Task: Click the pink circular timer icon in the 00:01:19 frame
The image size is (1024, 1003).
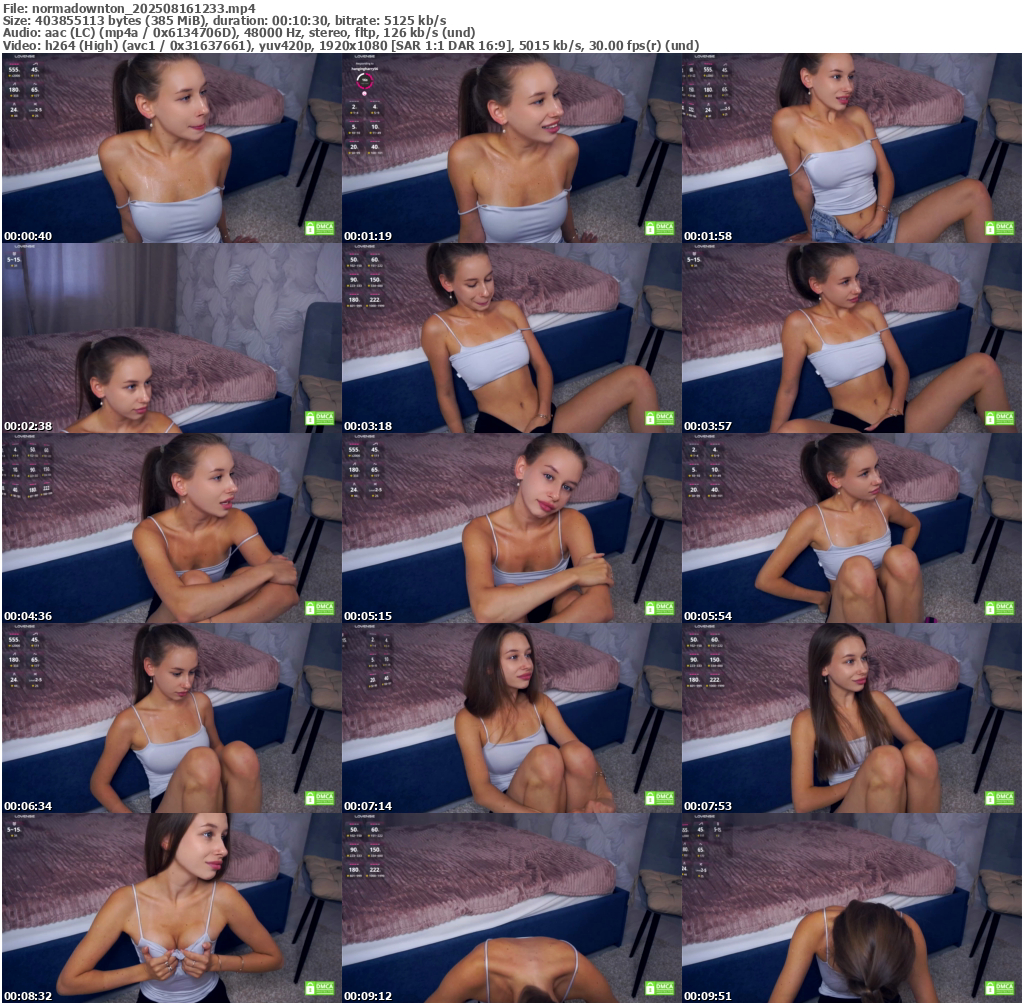Action: click(x=363, y=81)
